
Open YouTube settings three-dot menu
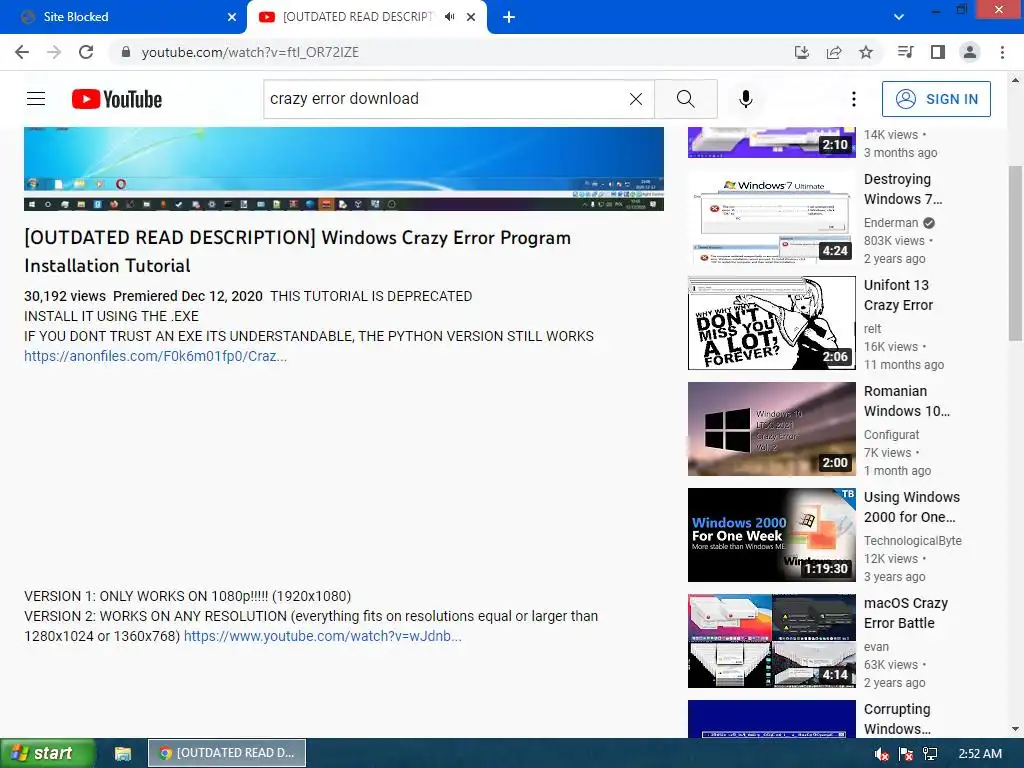pos(854,99)
